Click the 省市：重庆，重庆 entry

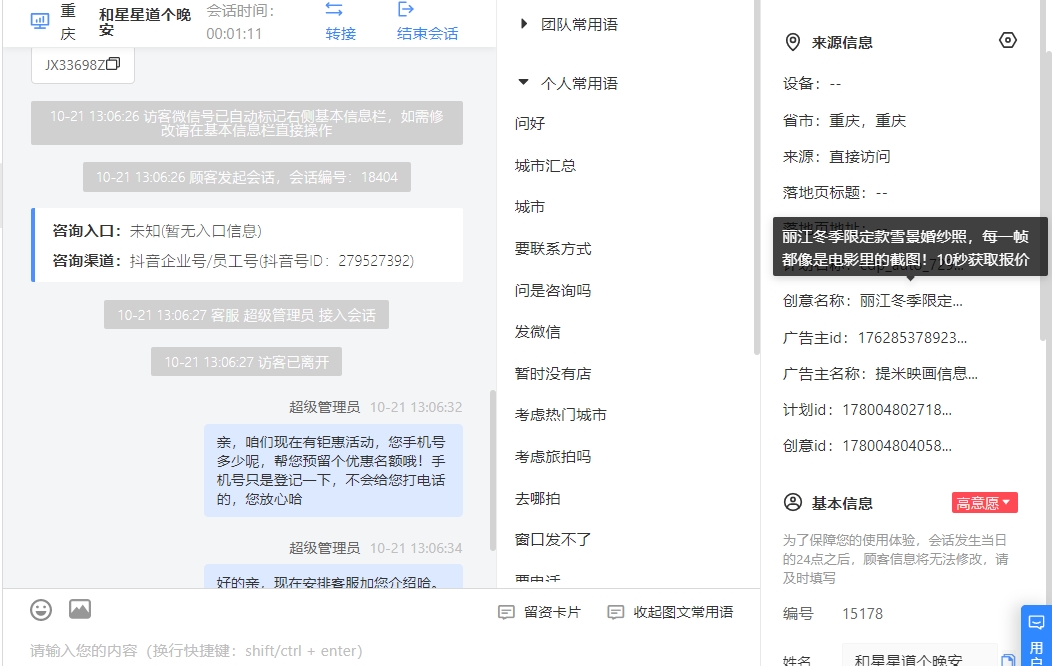(x=844, y=121)
